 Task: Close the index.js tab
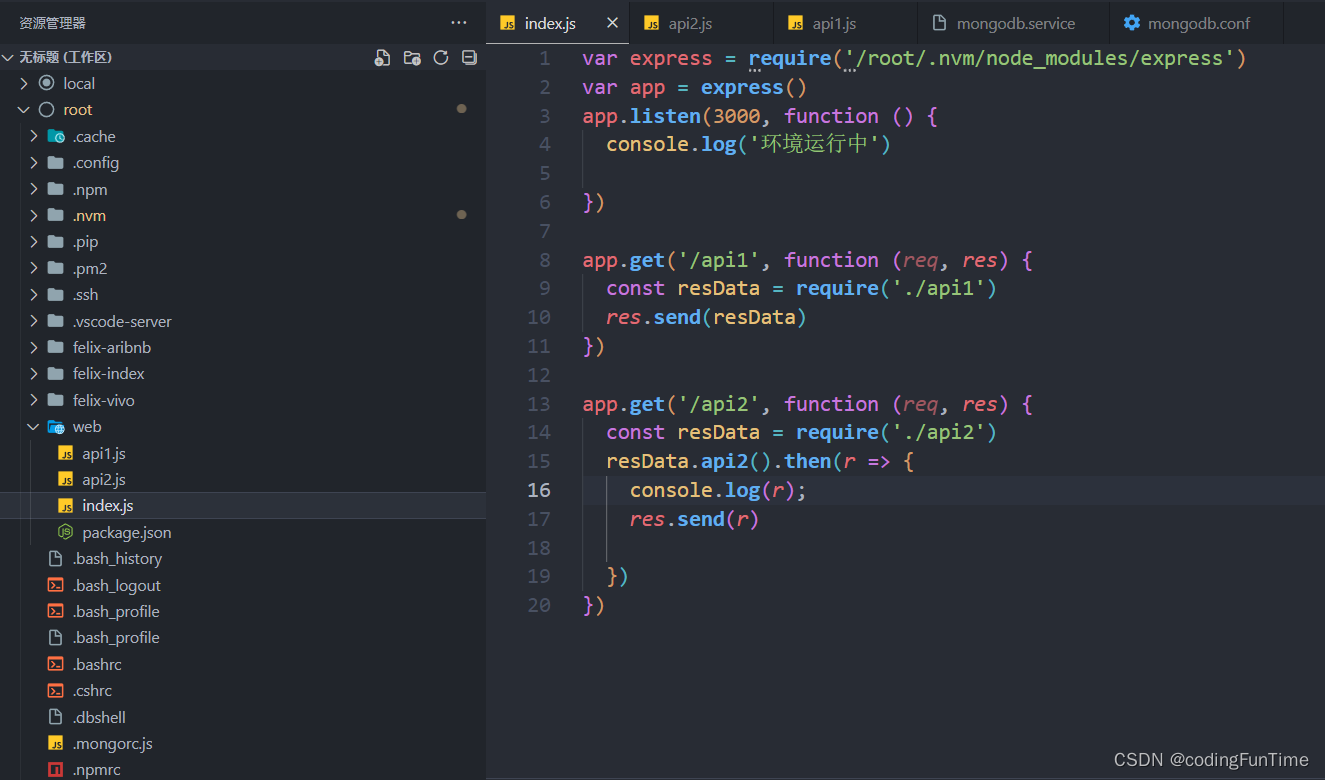coord(613,22)
